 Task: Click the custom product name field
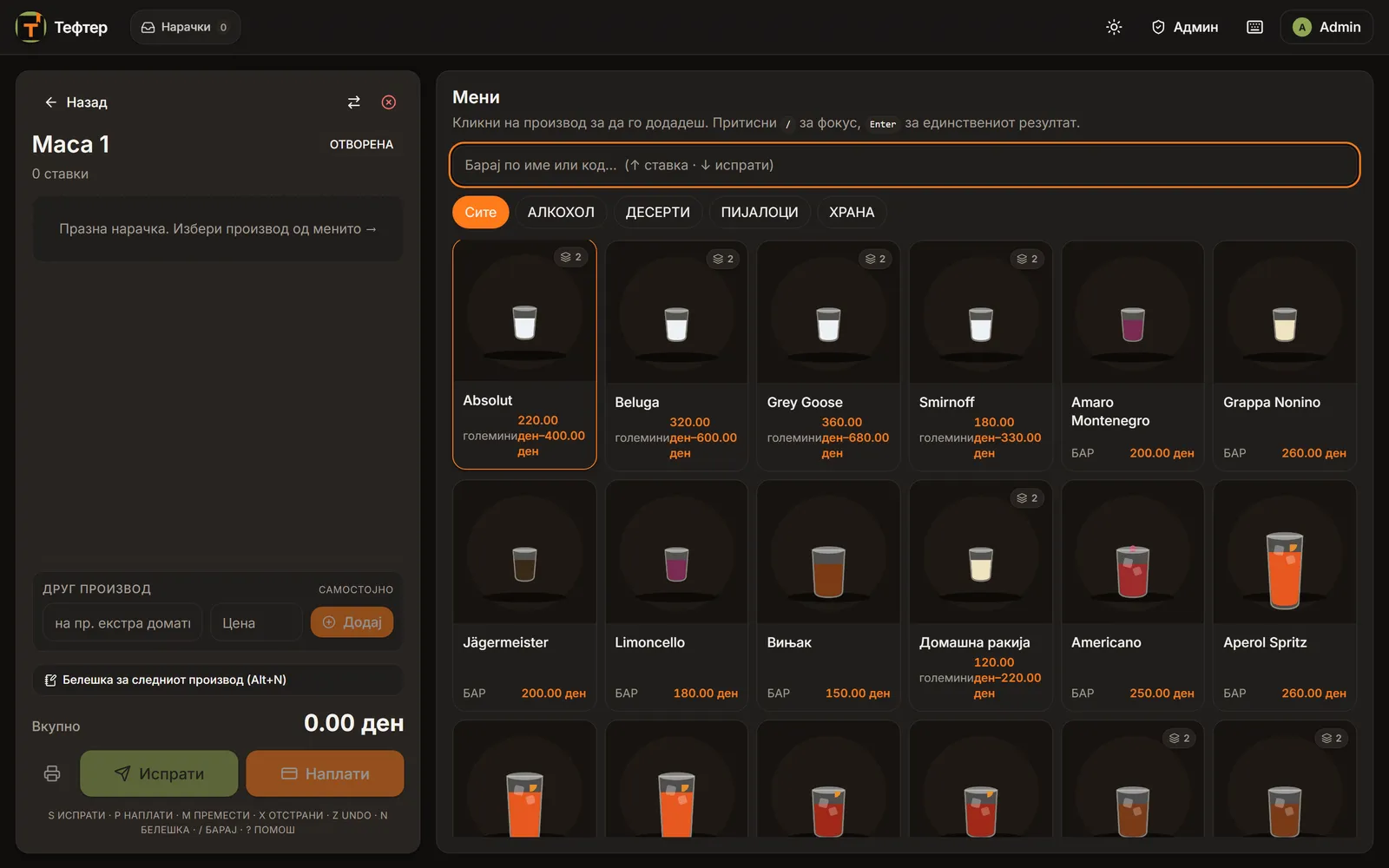point(122,622)
